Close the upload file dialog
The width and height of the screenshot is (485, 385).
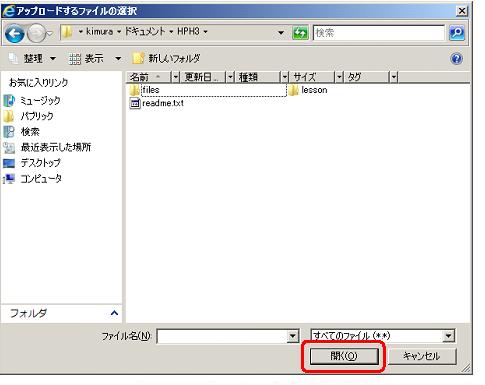462,11
